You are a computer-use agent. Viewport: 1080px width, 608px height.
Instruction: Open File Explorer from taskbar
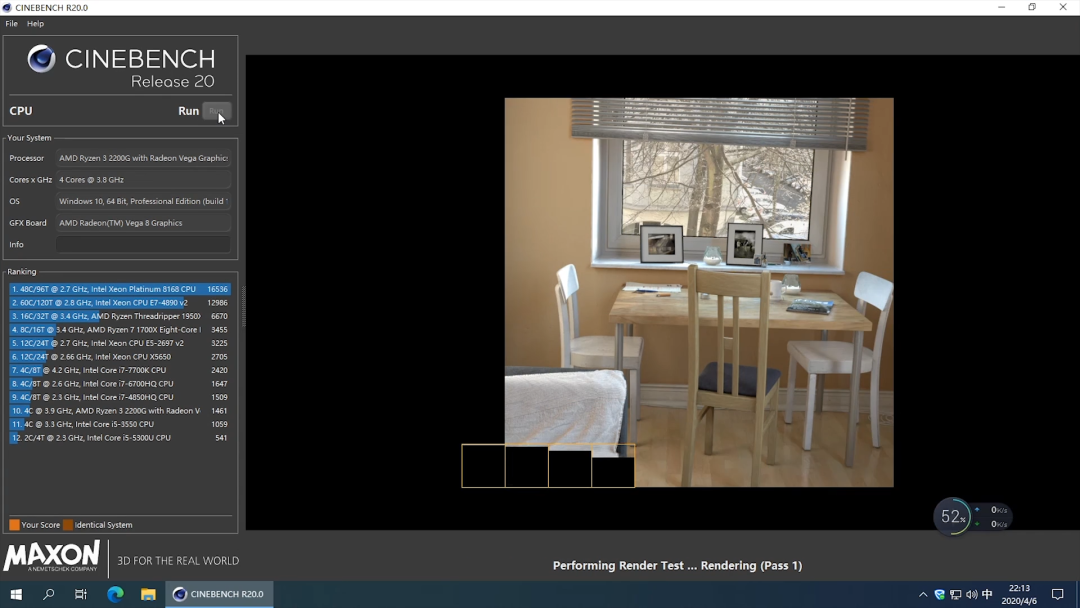pos(148,594)
